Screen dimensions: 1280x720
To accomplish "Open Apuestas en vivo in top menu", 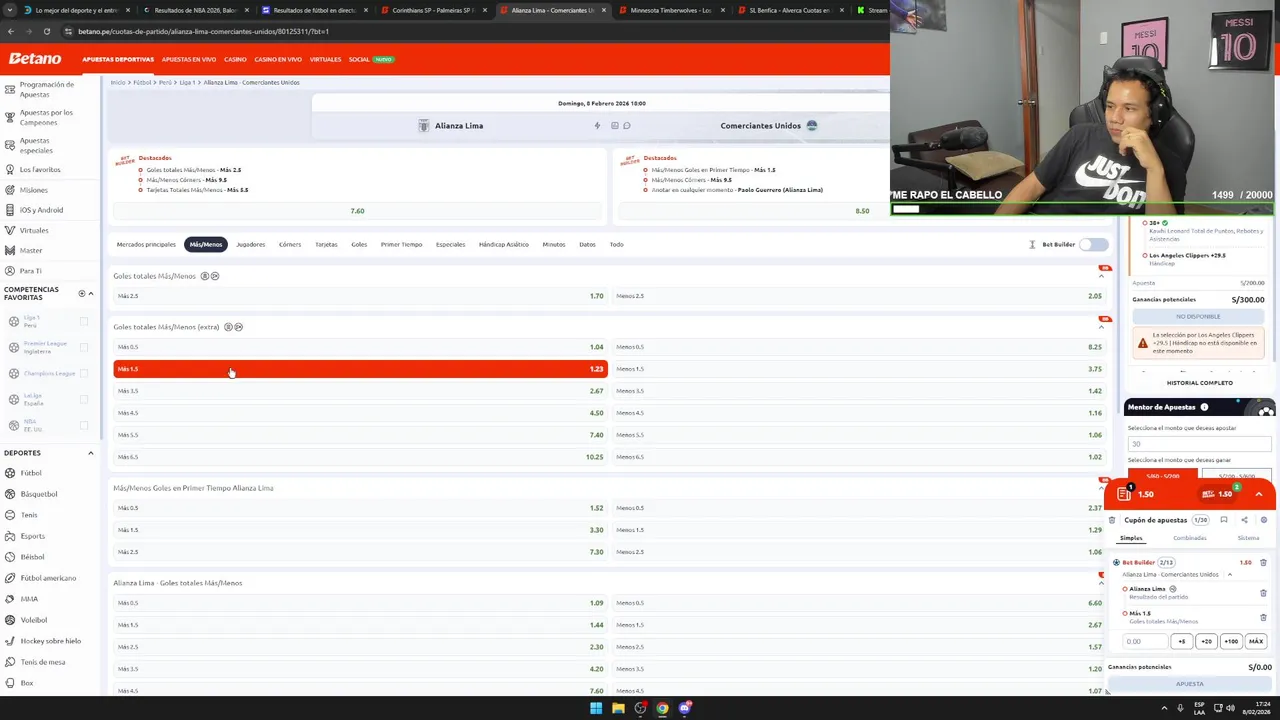I will click(x=189, y=59).
